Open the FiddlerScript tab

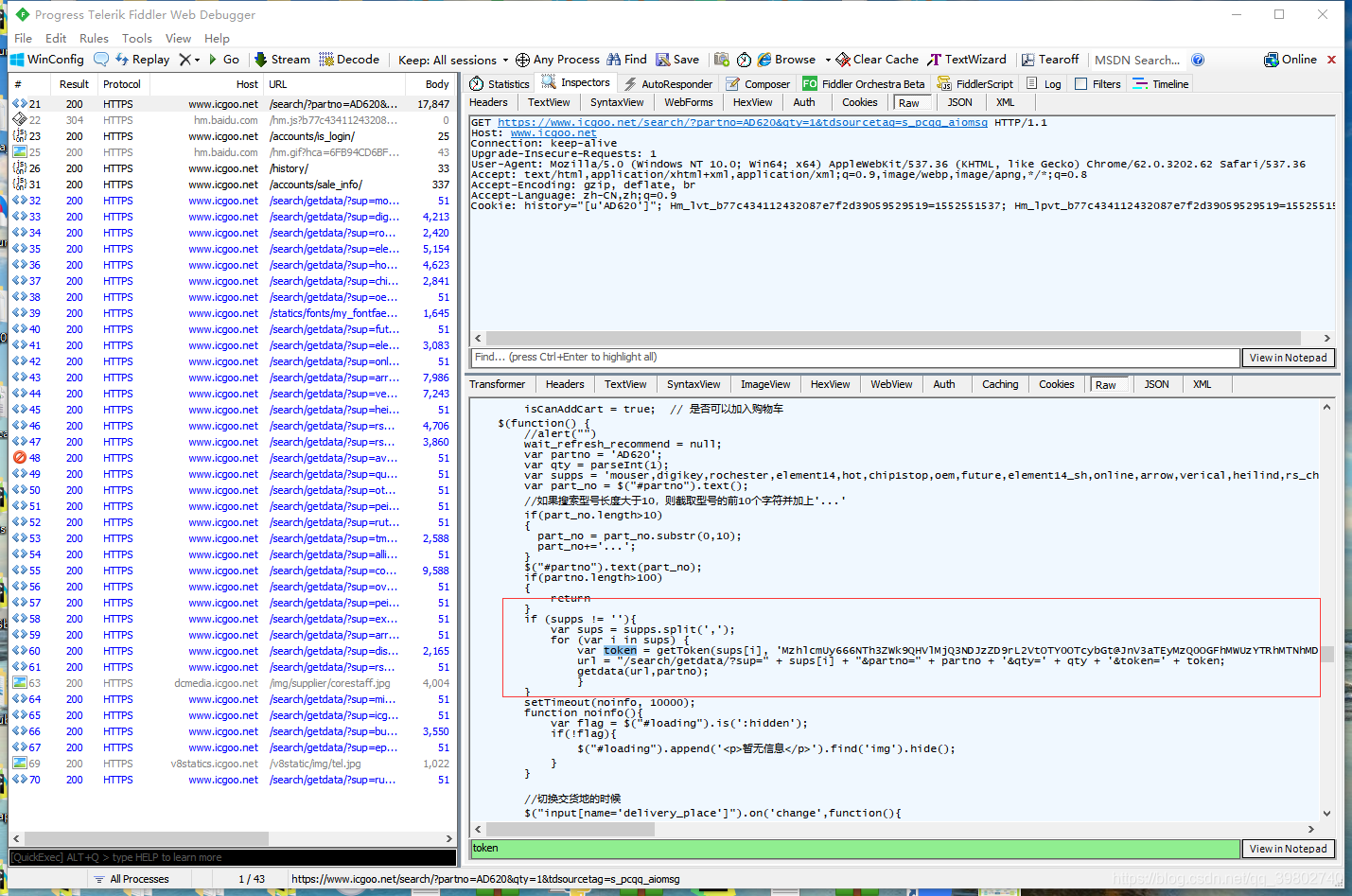click(974, 84)
